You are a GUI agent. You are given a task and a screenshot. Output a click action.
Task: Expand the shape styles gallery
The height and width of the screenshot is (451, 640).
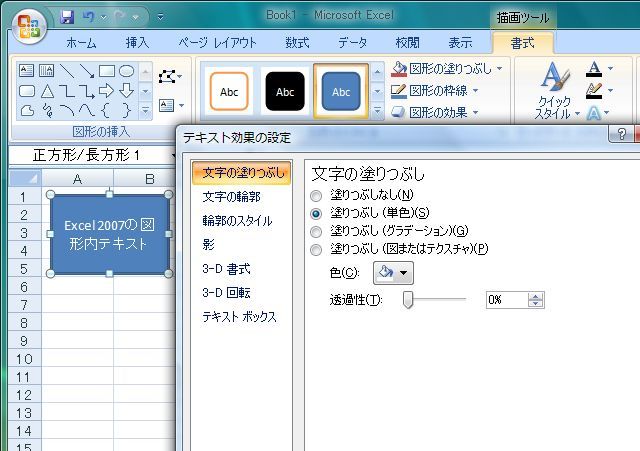pyautogui.click(x=378, y=111)
